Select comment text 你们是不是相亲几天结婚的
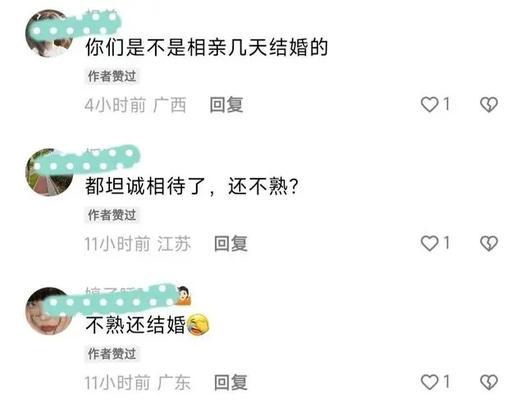 pos(207,47)
